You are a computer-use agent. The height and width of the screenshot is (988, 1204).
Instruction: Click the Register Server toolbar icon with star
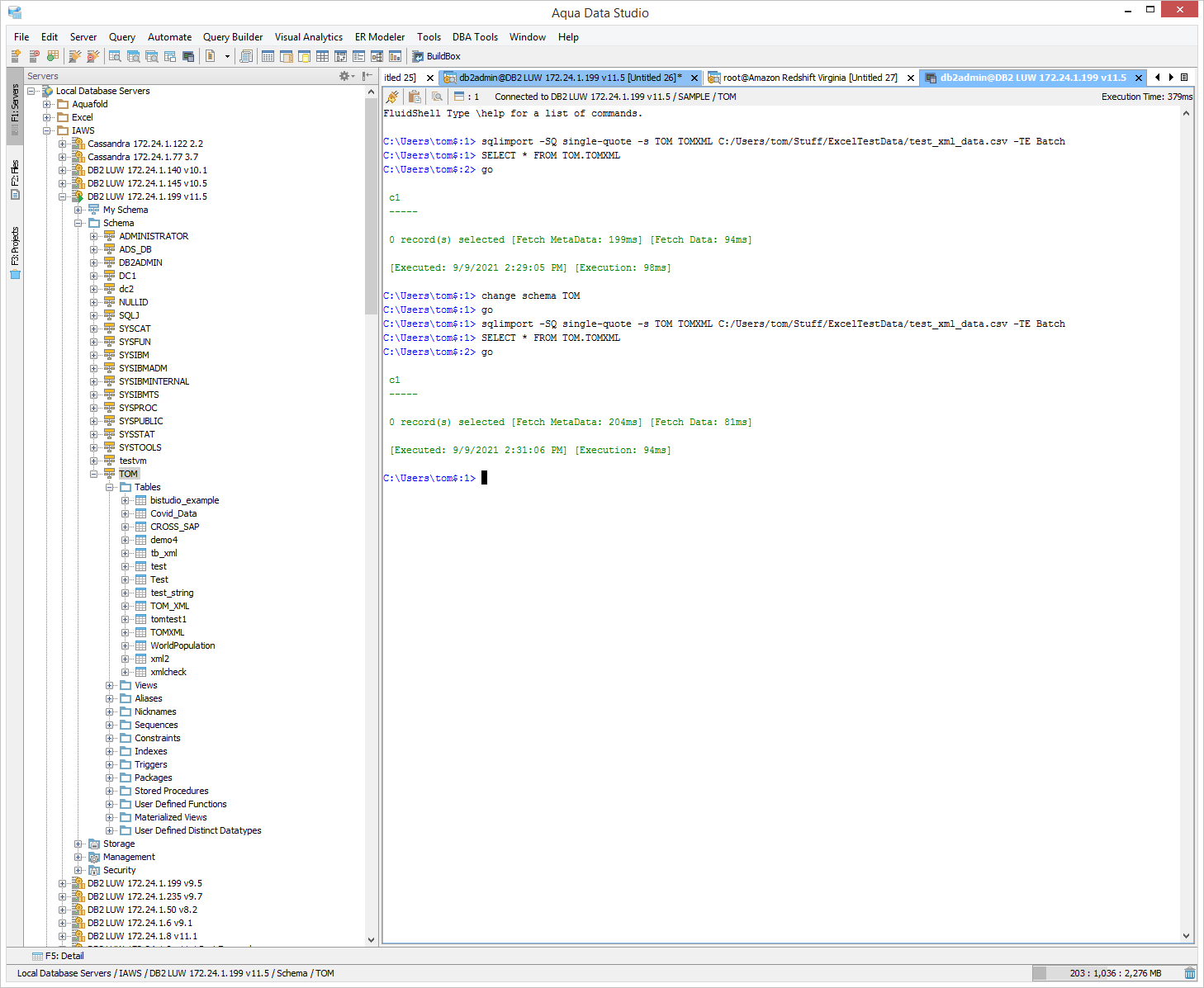[16, 56]
